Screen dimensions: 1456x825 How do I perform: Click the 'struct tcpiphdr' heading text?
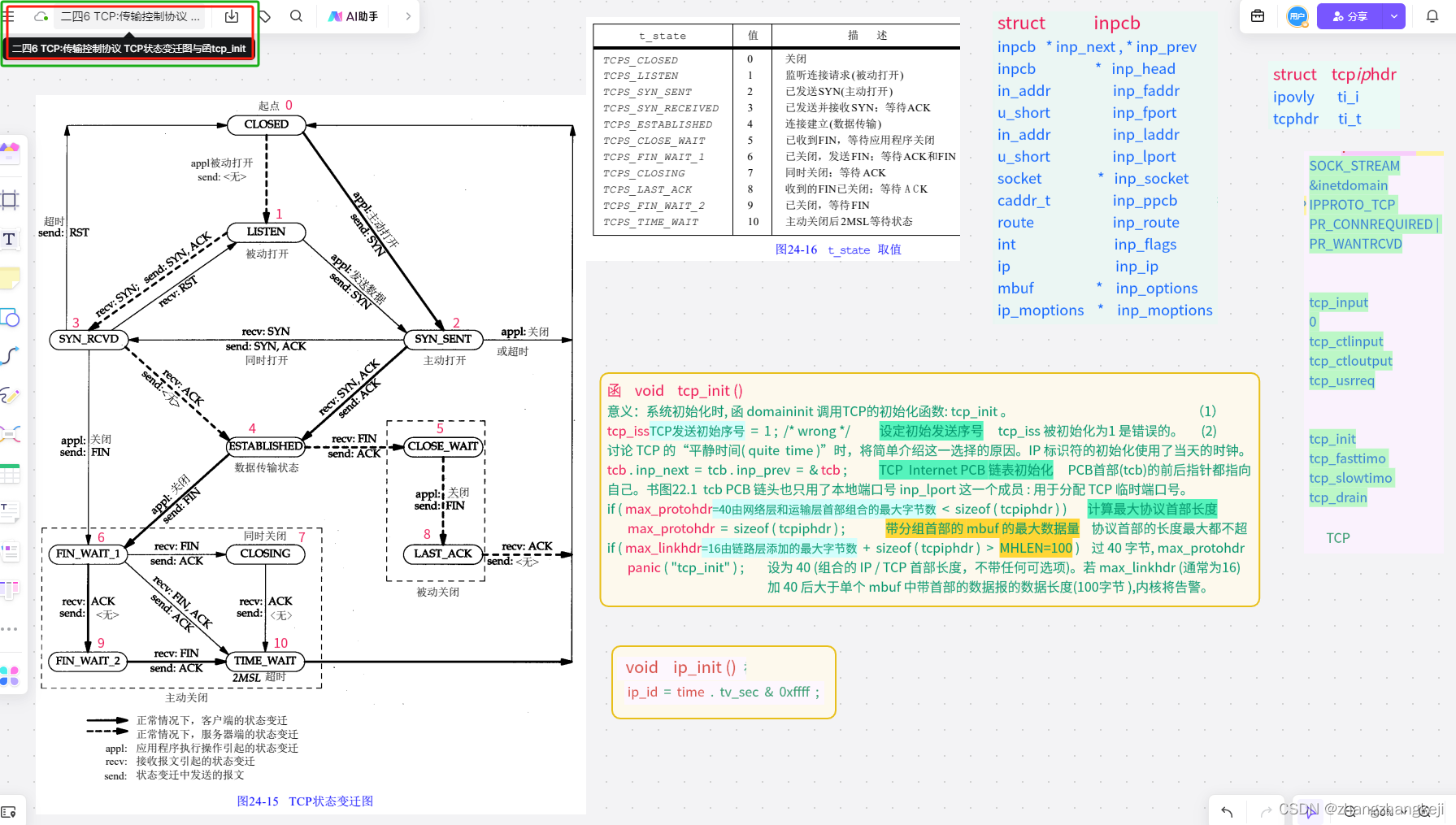pos(1335,75)
